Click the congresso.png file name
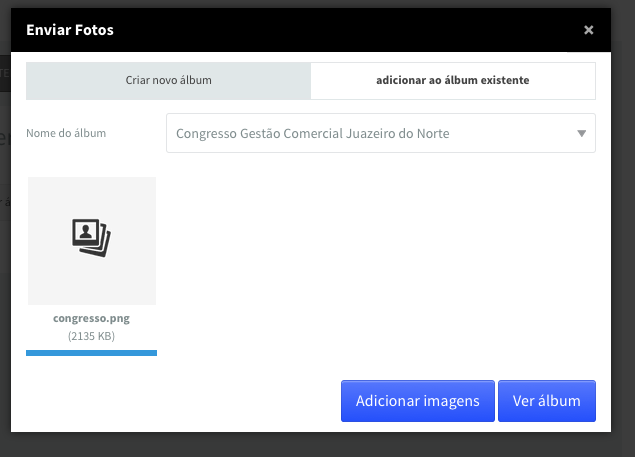This screenshot has width=635, height=457. [92, 318]
